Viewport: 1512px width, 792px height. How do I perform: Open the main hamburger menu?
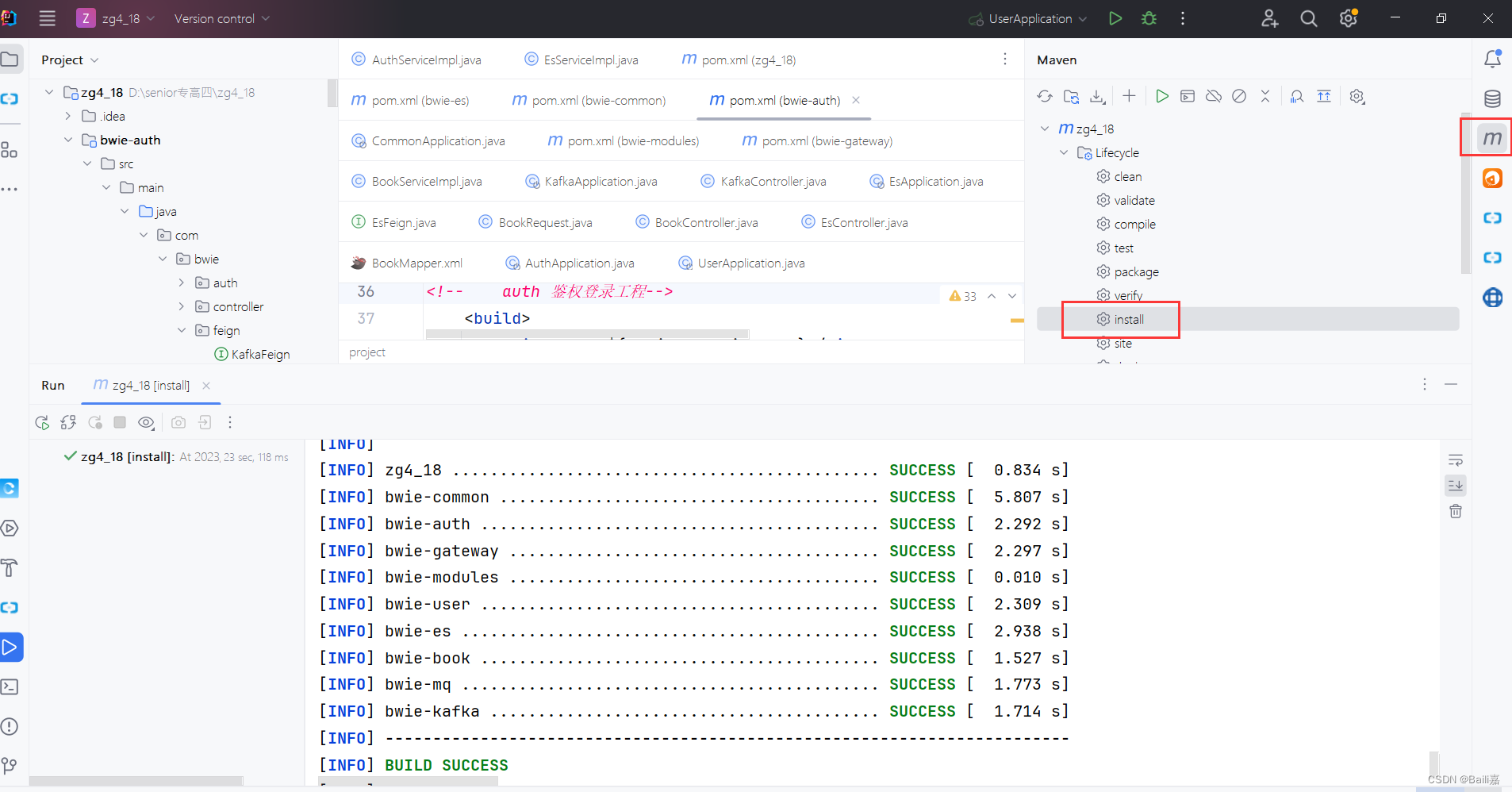(47, 18)
